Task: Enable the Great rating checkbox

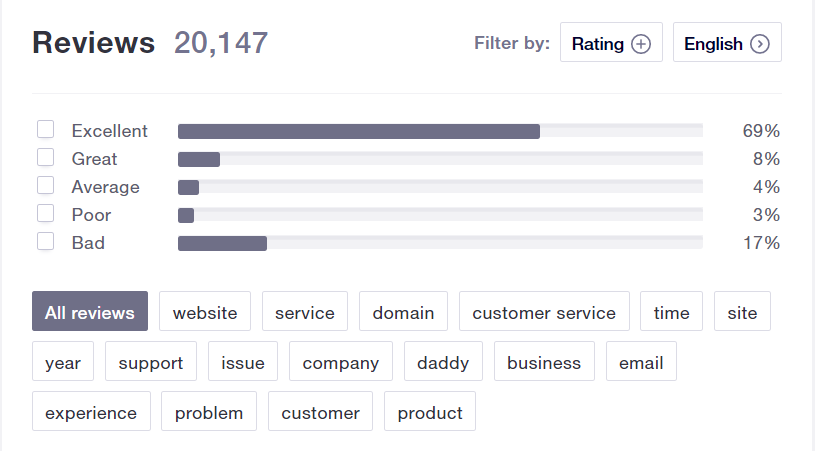Action: [x=45, y=157]
